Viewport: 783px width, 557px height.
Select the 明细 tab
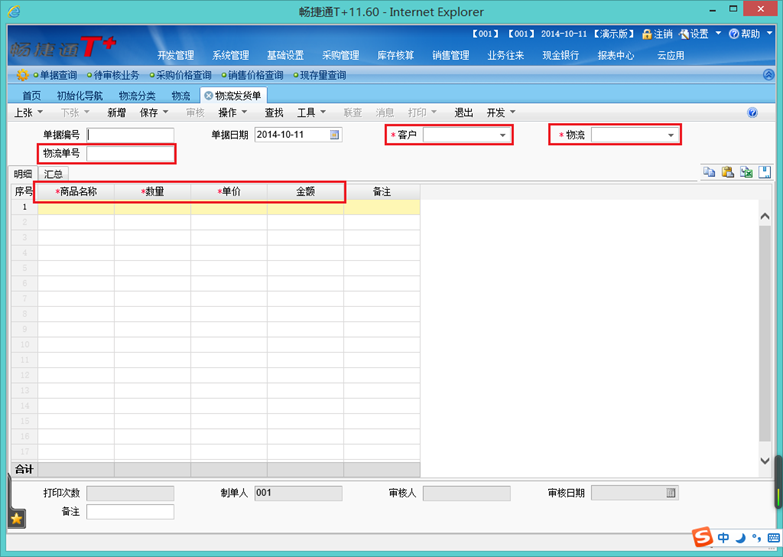pos(23,174)
